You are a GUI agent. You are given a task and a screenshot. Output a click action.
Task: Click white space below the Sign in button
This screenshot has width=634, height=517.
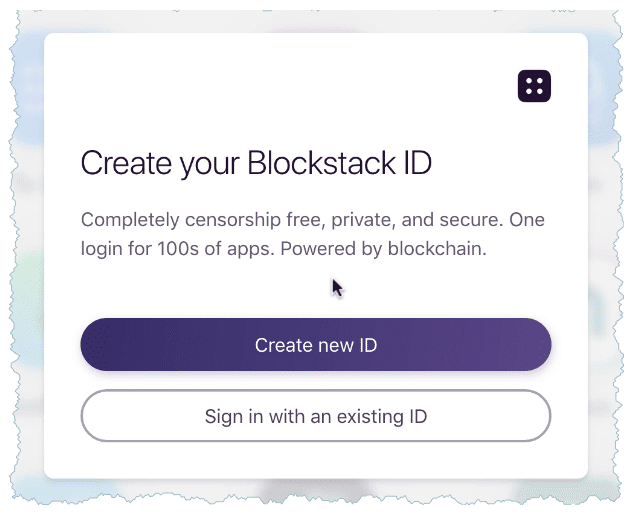315,460
